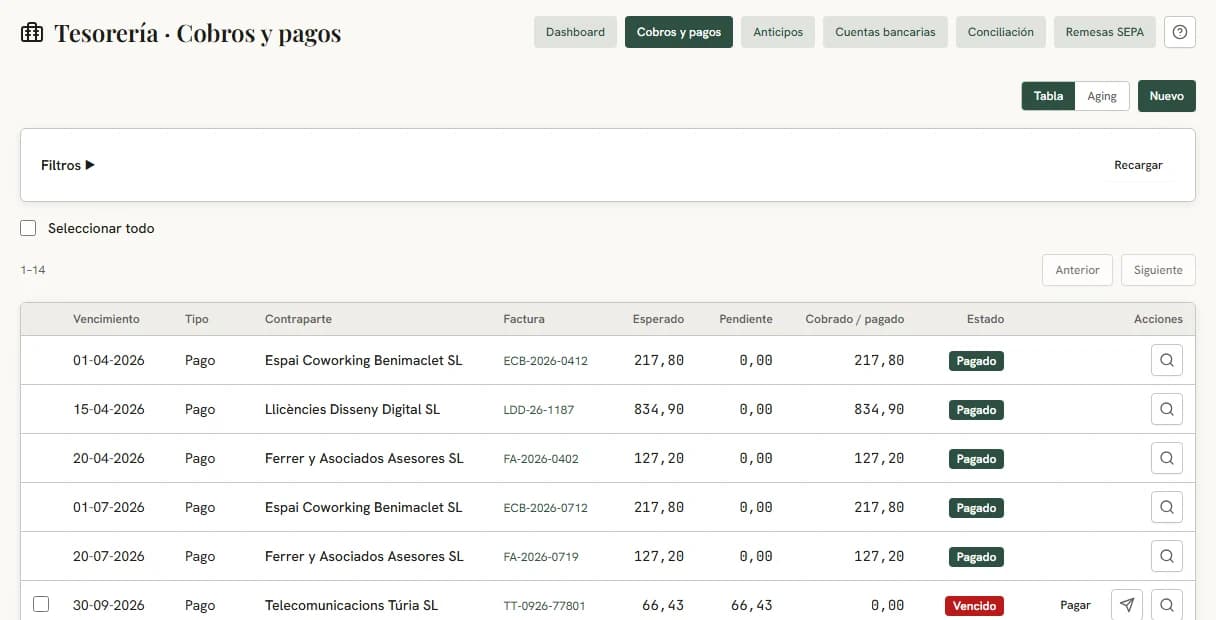Reload the list with Recargar
Viewport: 1216px width, 620px height.
pyautogui.click(x=1138, y=165)
